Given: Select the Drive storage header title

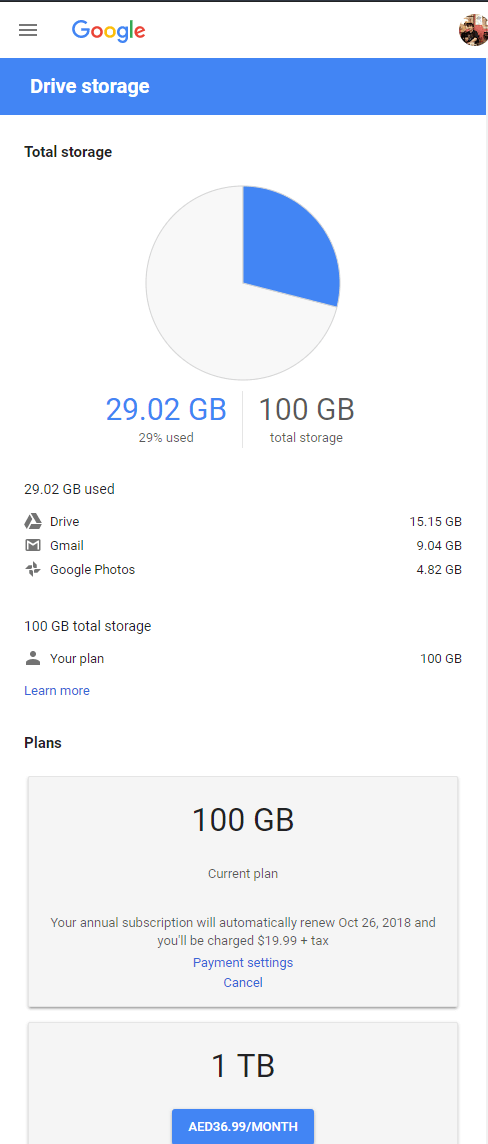Looking at the screenshot, I should coord(90,86).
